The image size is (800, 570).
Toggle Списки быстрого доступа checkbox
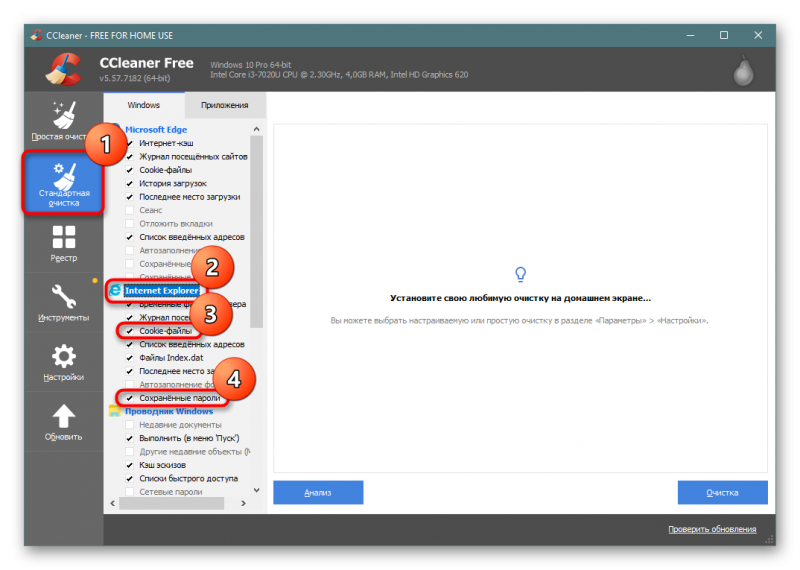click(x=130, y=479)
